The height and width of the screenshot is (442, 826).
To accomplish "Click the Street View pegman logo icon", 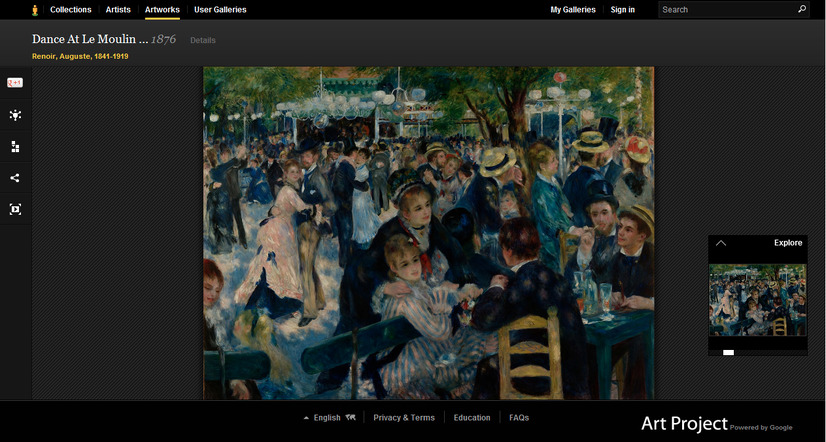I will [35, 10].
